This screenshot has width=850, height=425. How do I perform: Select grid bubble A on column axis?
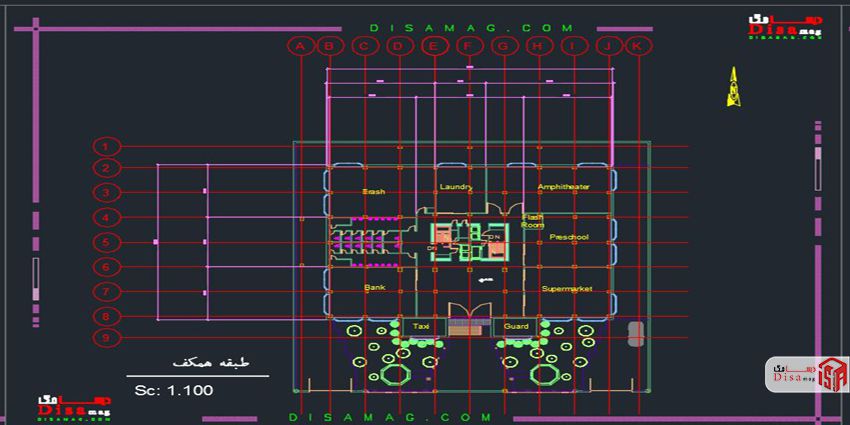click(x=300, y=46)
